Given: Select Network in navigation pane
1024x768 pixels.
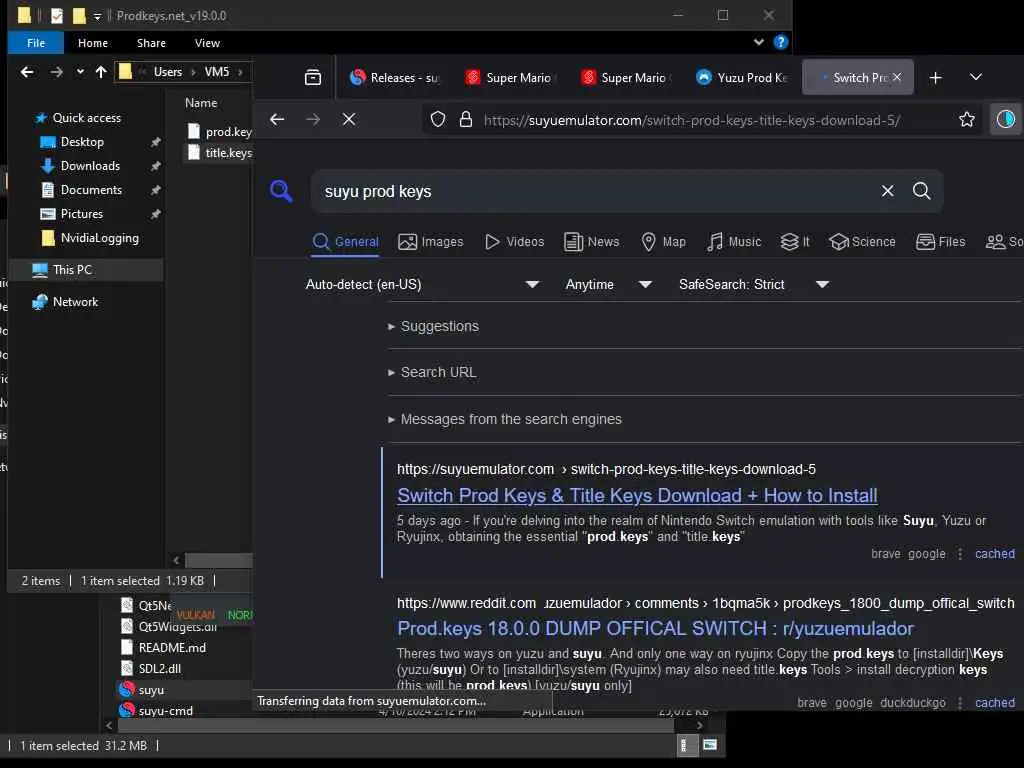Looking at the screenshot, I should [x=75, y=302].
